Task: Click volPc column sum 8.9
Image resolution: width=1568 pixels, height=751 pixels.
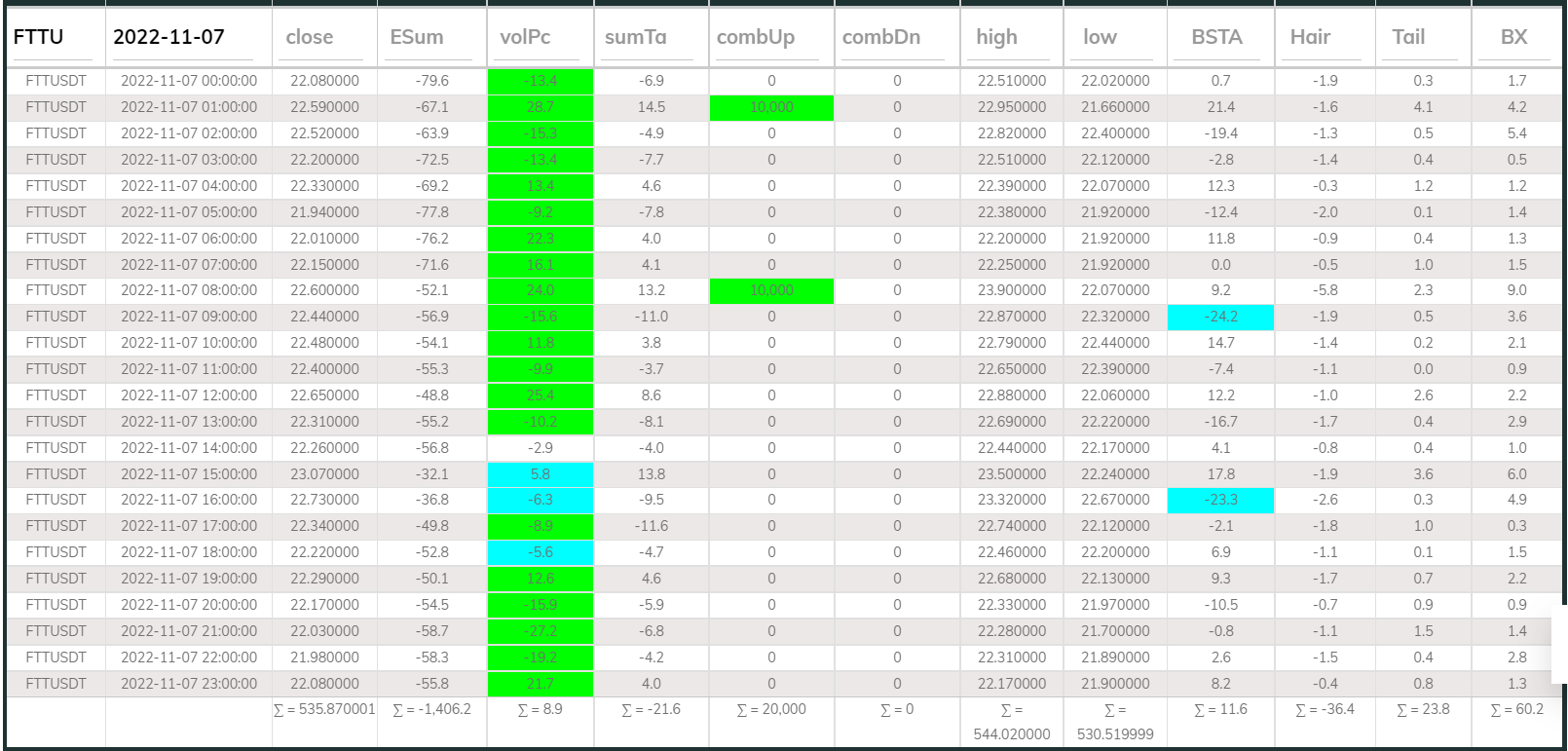Action: pyautogui.click(x=541, y=709)
